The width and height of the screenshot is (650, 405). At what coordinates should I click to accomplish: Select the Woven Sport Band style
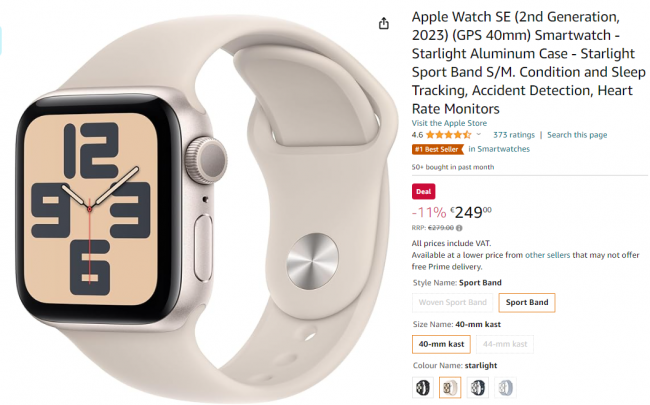tap(453, 303)
